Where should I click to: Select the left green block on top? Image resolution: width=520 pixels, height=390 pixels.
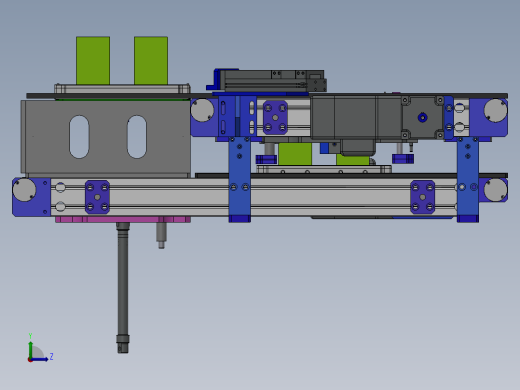point(93,61)
